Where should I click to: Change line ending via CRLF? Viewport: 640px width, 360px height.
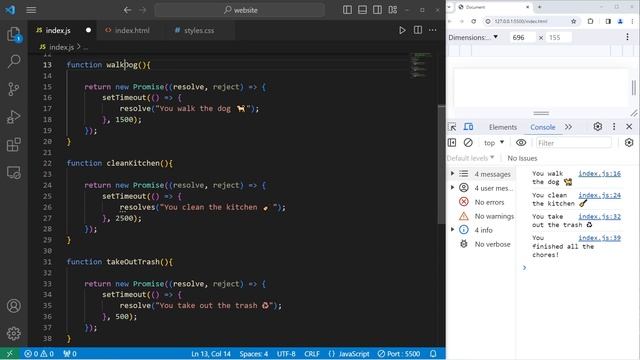pos(312,353)
